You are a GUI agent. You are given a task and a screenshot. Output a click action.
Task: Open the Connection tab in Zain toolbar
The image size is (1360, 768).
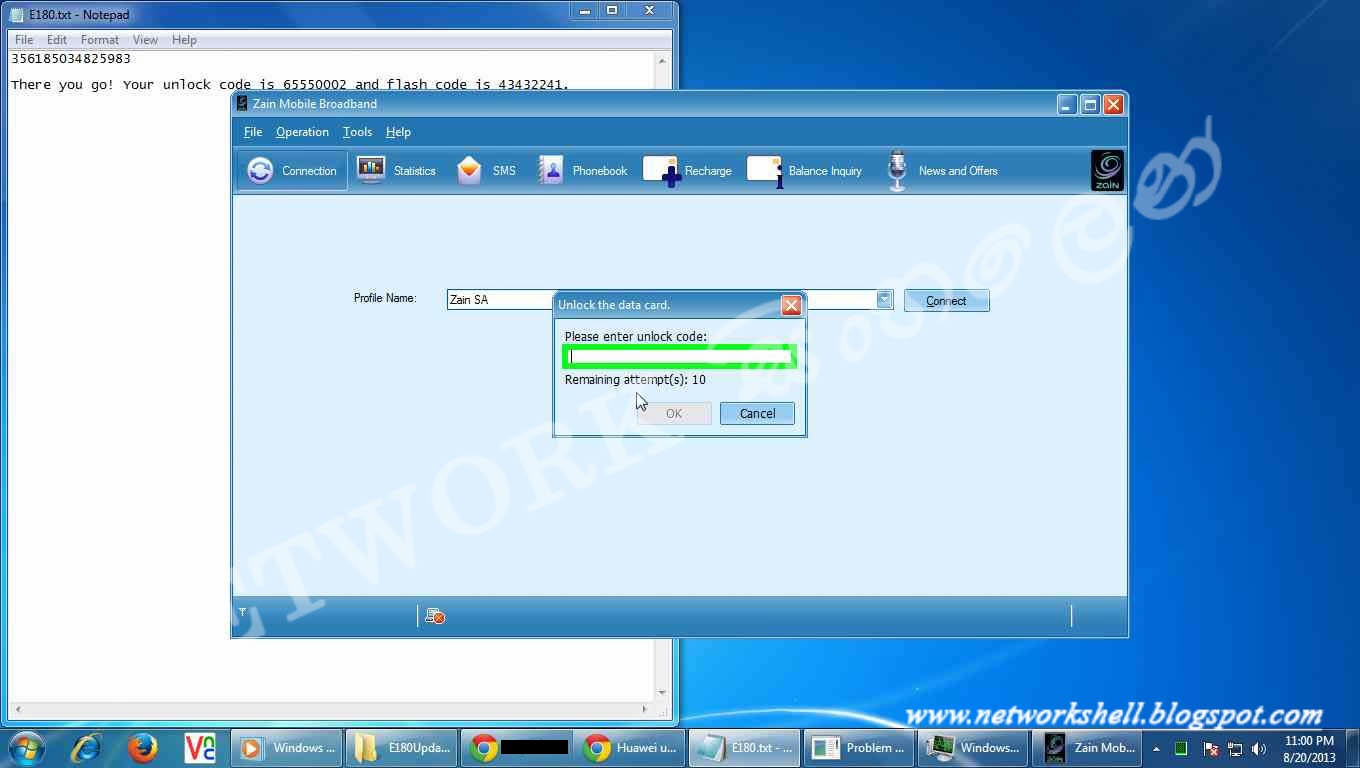tap(292, 171)
